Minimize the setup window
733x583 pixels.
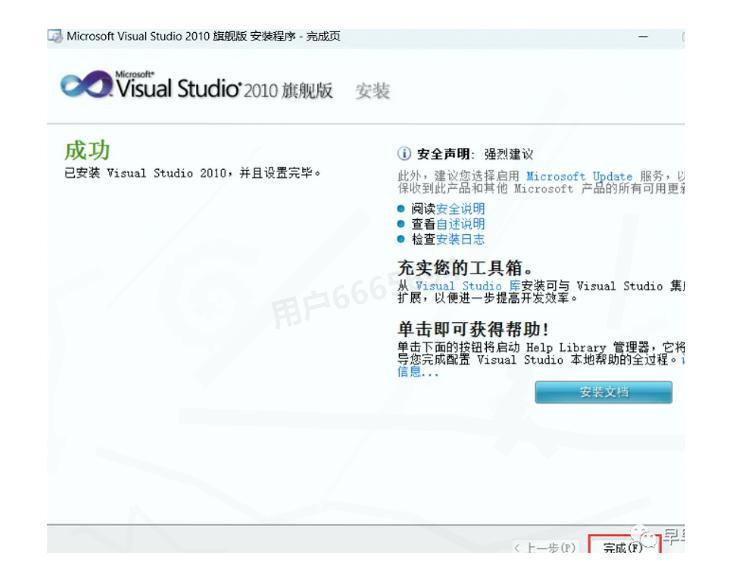[641, 37]
